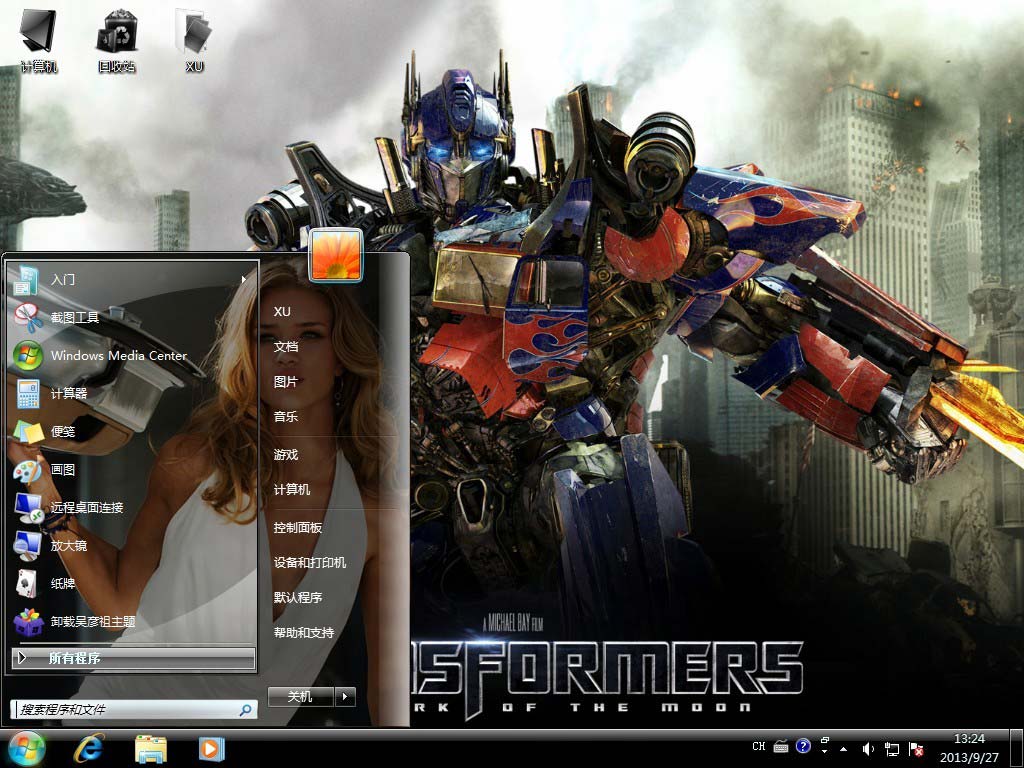Open 远程桌面连接 remote desktop
Image resolution: width=1024 pixels, height=768 pixels.
point(87,507)
